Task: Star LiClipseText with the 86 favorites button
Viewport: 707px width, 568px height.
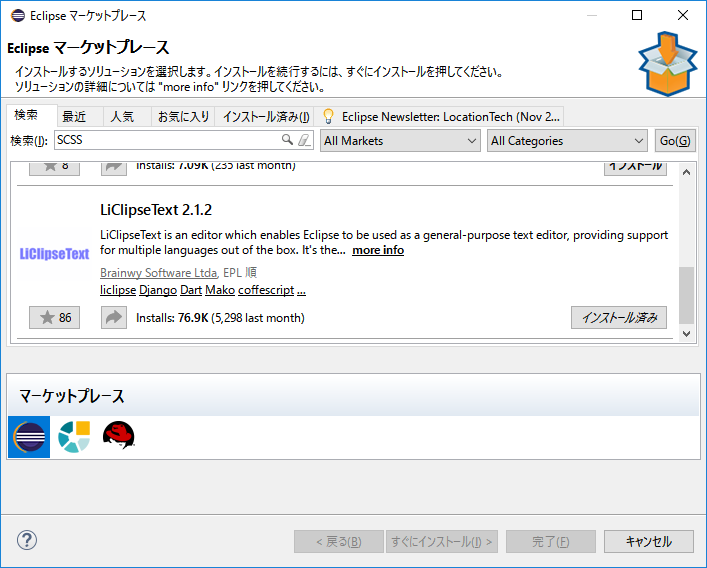Action: [x=55, y=317]
